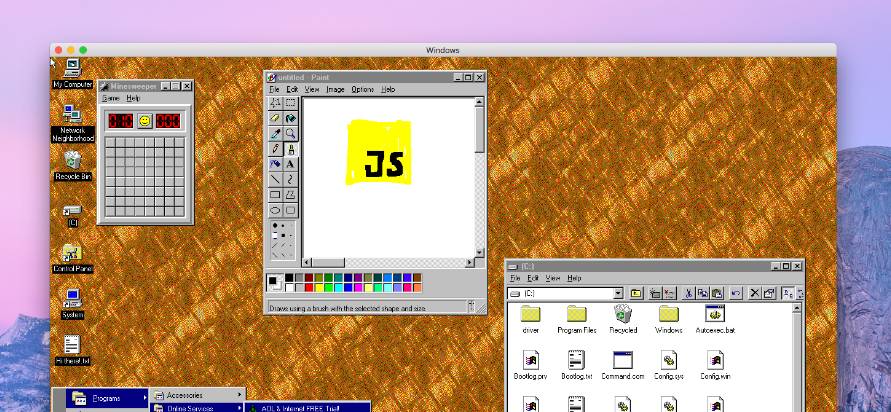Screen dimensions: 891x412
Task: Activate the Pick Color eyedropper tool
Action: click(x=276, y=134)
